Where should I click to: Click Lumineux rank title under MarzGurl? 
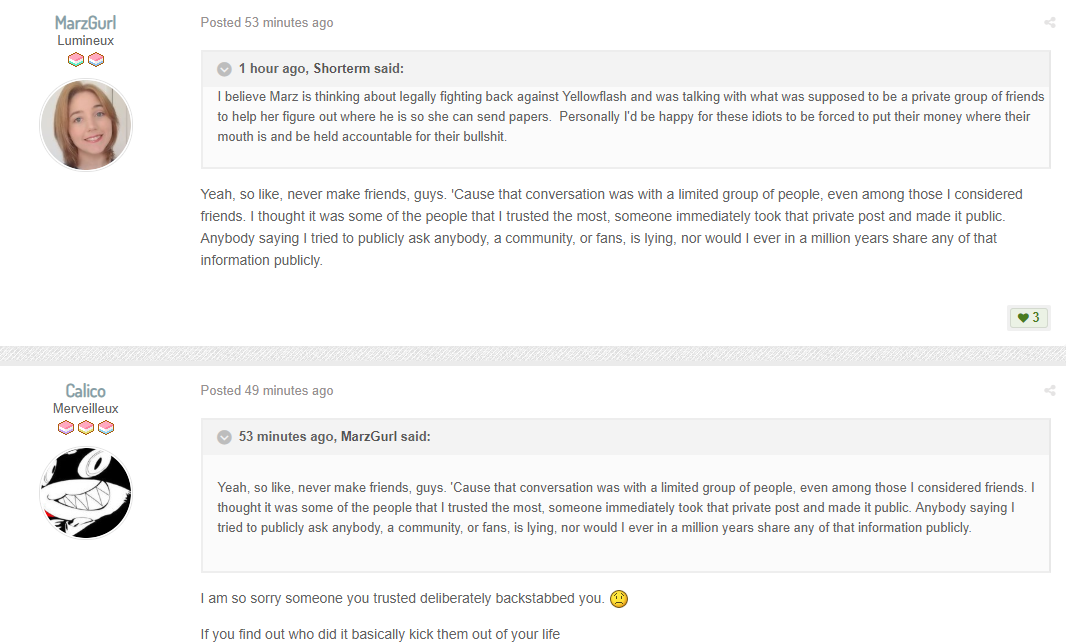point(86,41)
